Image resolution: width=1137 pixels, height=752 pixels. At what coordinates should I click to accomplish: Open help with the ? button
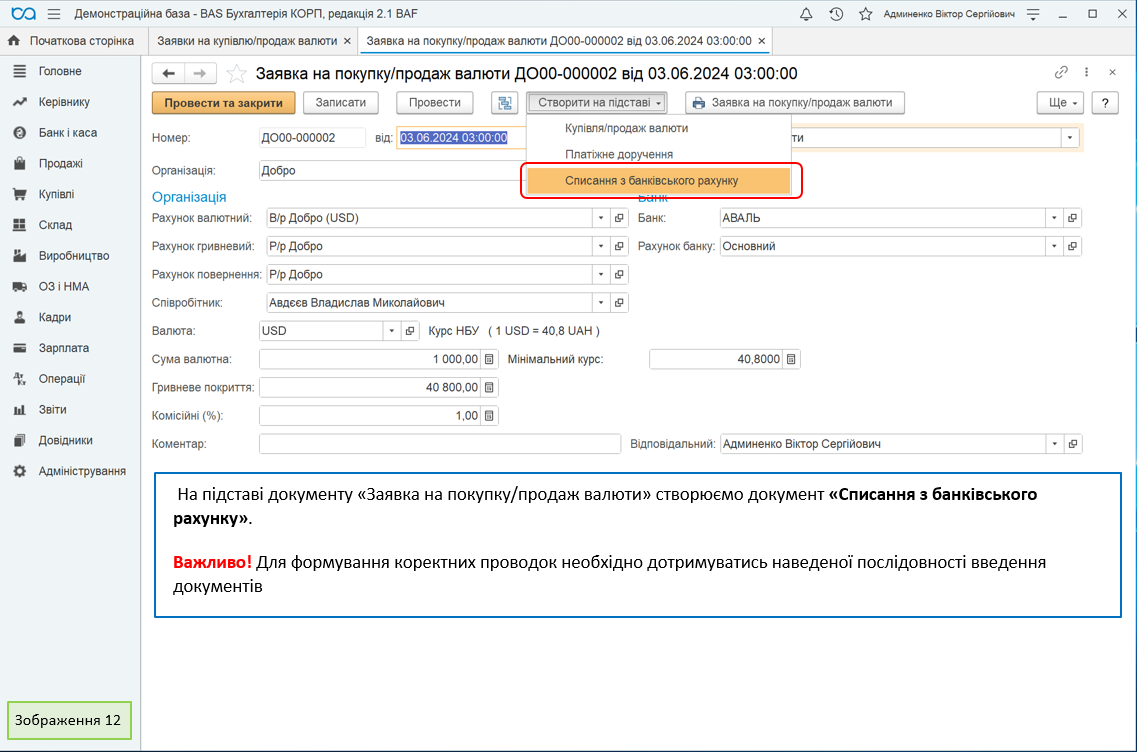click(1105, 103)
